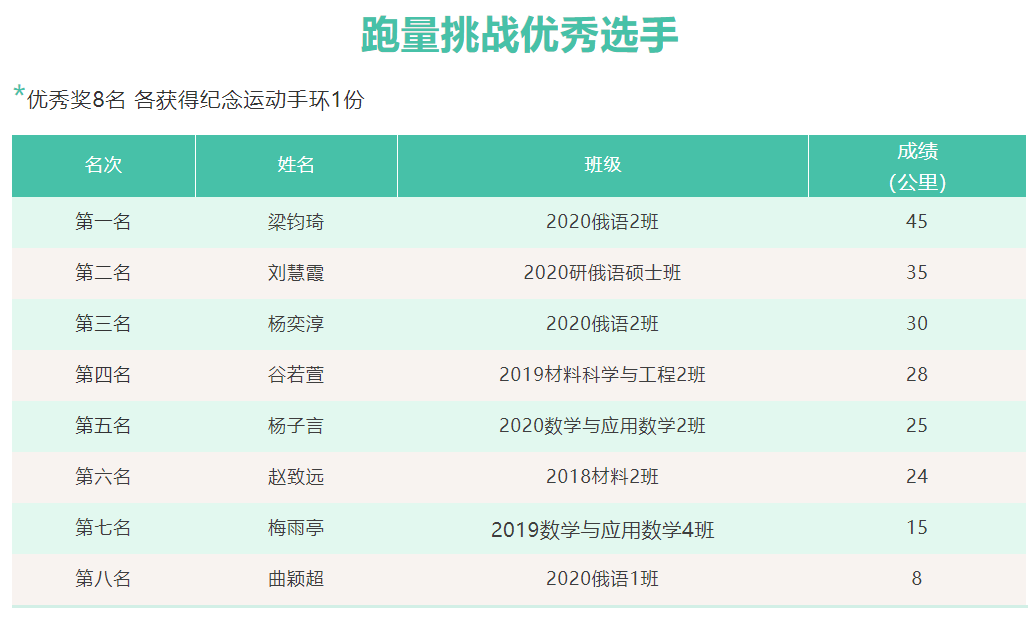Select the 班级 column header
The height and width of the screenshot is (622, 1032).
(602, 166)
